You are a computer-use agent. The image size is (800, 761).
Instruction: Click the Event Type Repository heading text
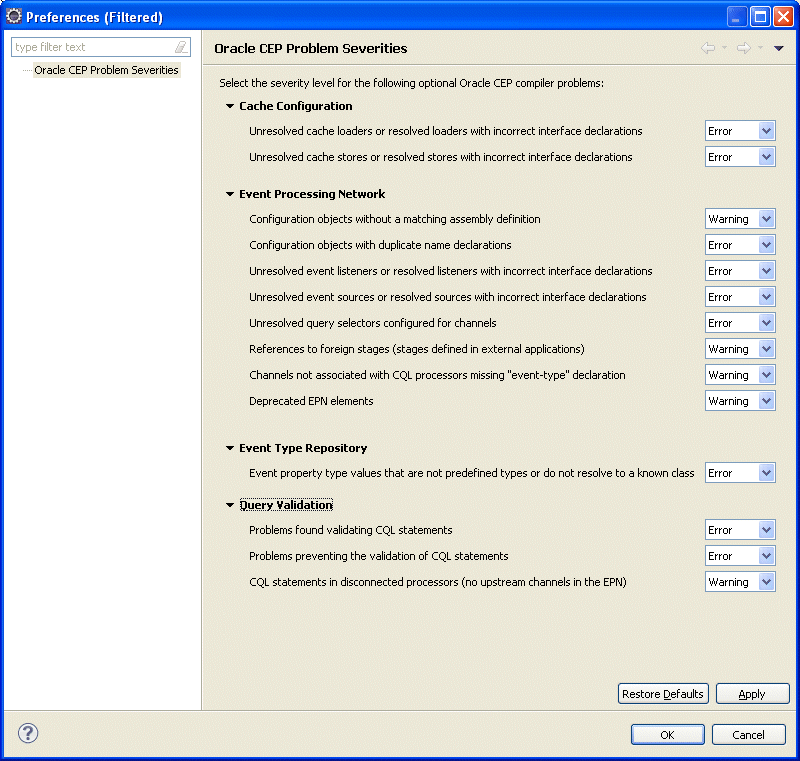coord(303,448)
